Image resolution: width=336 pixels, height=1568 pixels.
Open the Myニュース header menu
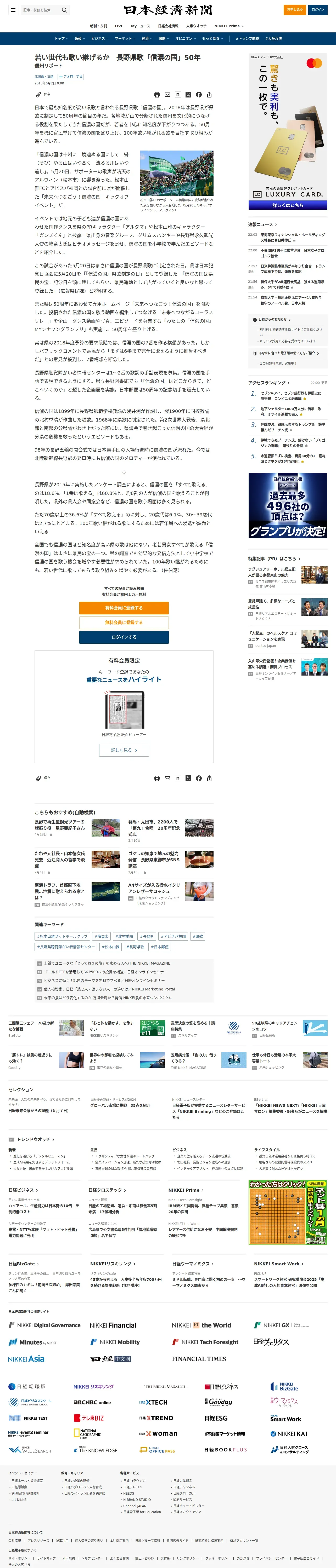pyautogui.click(x=140, y=26)
